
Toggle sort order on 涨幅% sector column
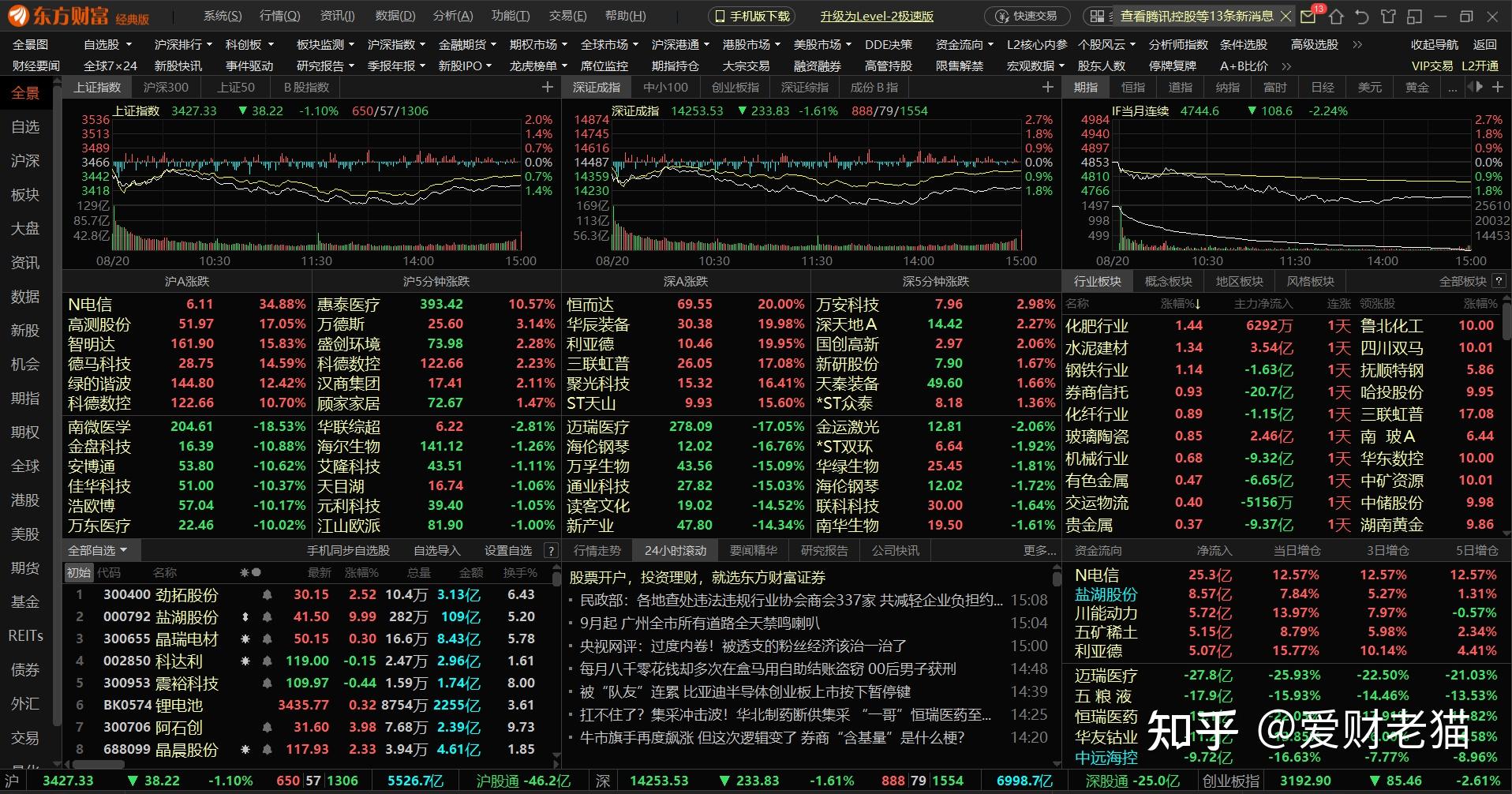1181,303
